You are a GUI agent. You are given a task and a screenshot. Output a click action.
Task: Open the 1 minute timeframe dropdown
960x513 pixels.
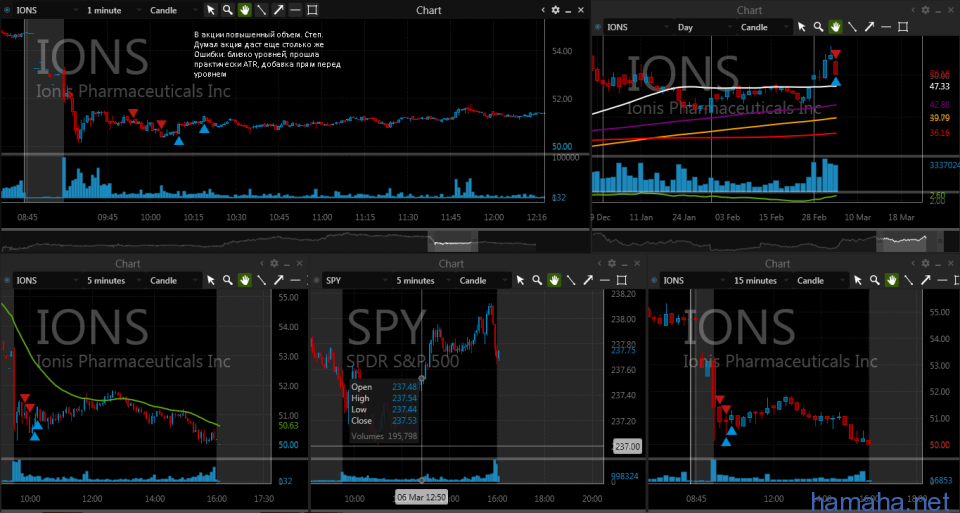(x=113, y=10)
